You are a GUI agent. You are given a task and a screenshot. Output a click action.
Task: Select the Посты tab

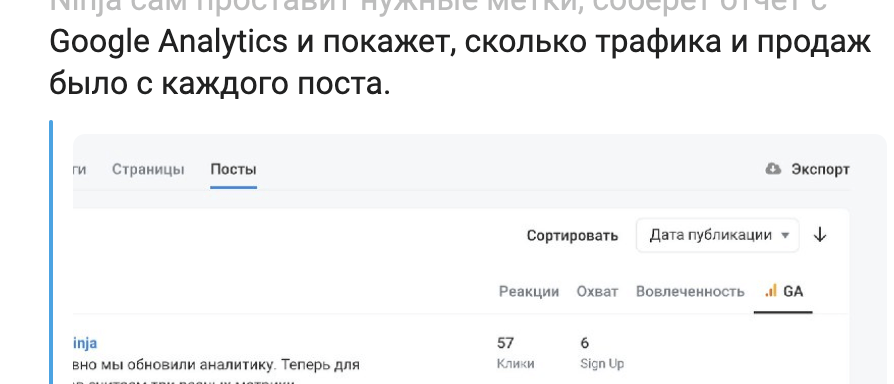tap(233, 169)
